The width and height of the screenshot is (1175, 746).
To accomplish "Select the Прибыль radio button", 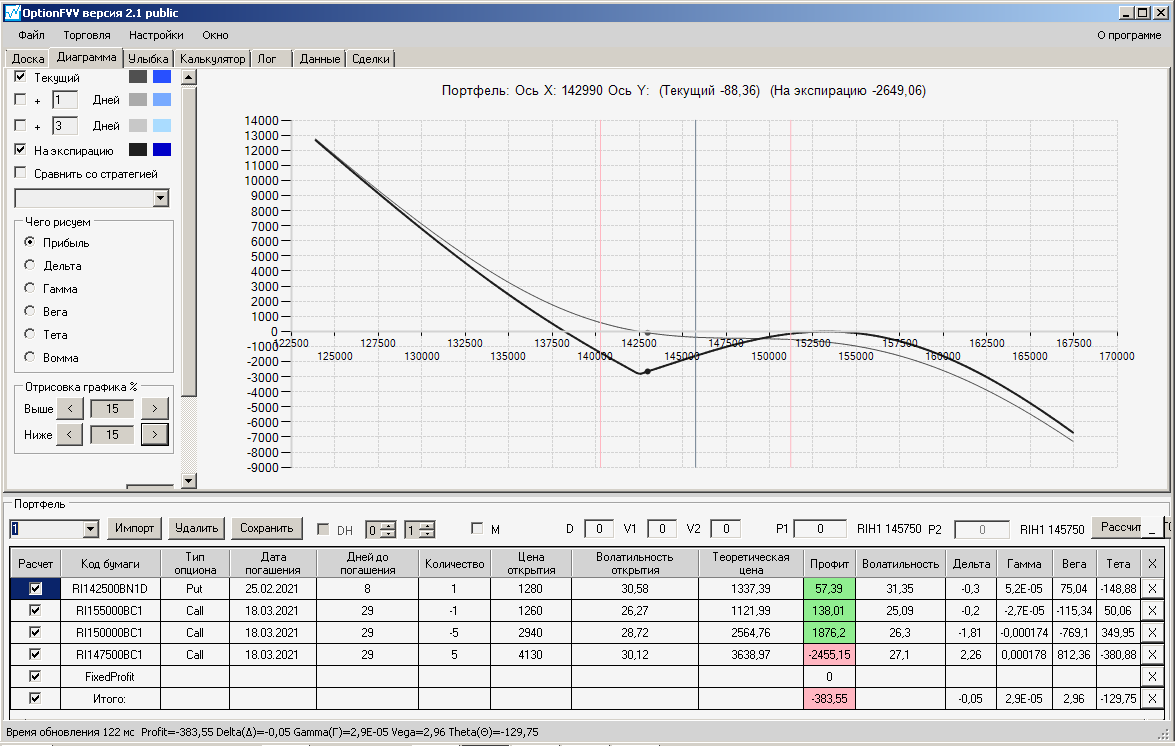I will click(x=30, y=242).
